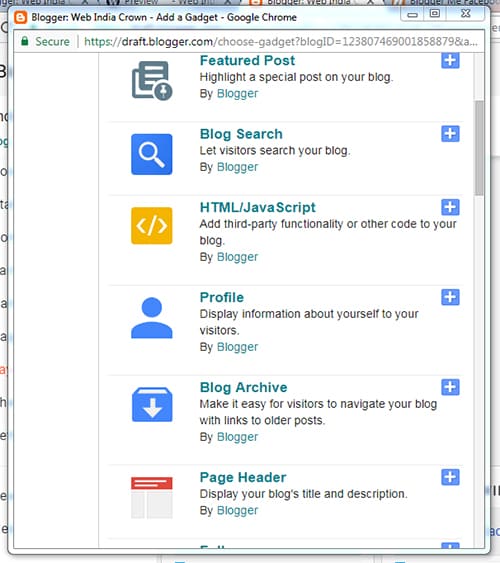Minimize the Add a Gadget window
This screenshot has height=563, width=500.
tap(412, 14)
